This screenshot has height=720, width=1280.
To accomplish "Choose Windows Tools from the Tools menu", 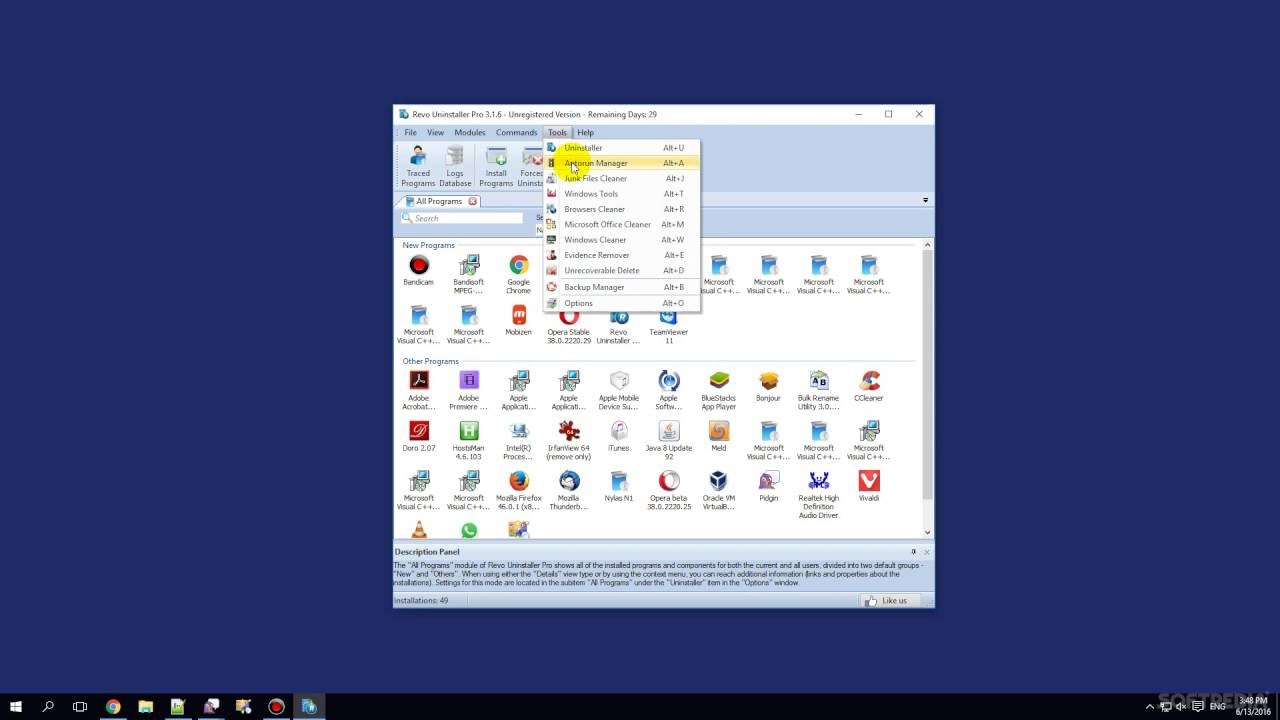I will pos(622,194).
